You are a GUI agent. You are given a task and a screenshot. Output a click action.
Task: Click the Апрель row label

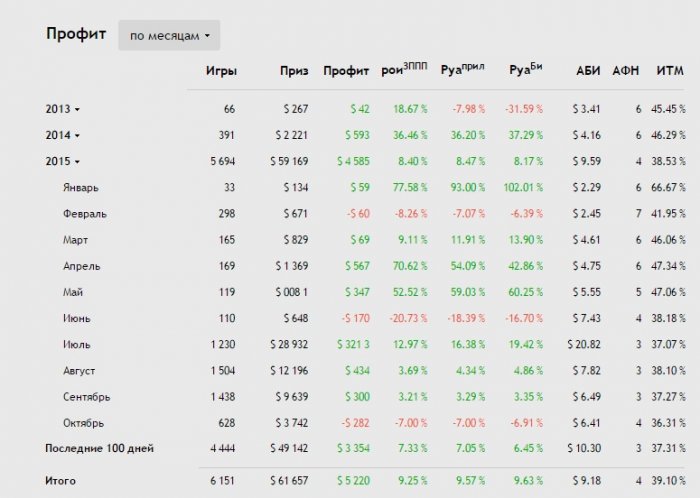(82, 266)
